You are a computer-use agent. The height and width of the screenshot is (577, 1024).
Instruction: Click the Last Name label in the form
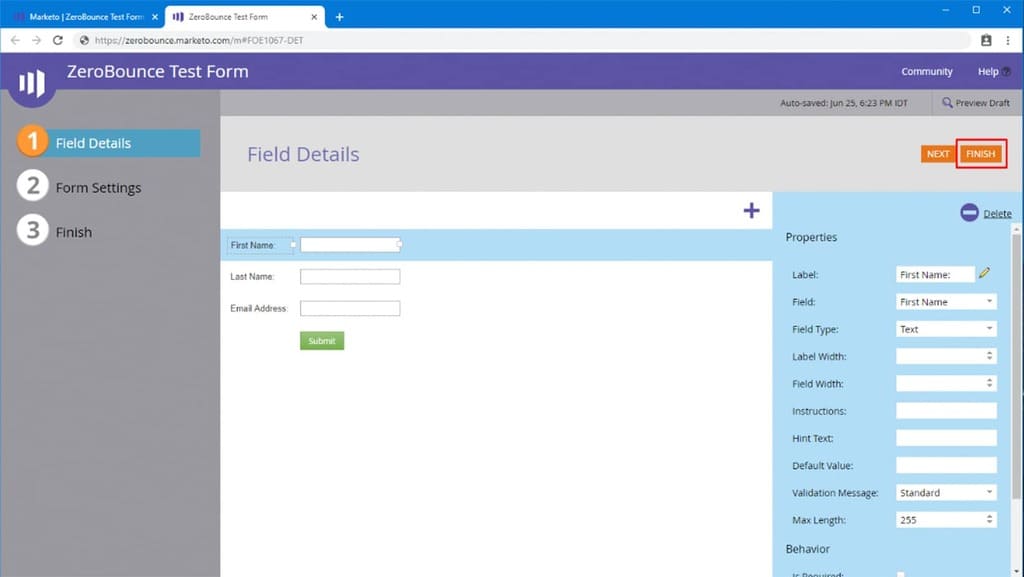pos(252,277)
